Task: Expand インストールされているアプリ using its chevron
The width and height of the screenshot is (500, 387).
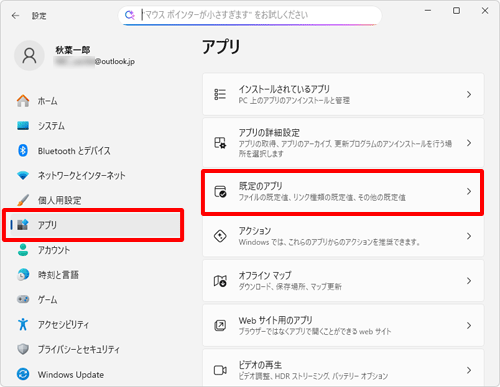Action: click(x=469, y=95)
